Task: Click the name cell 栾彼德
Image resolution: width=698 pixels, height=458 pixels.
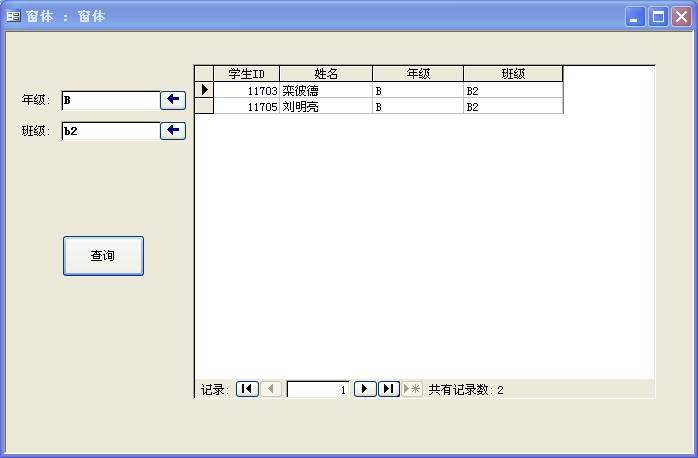Action: (326, 90)
